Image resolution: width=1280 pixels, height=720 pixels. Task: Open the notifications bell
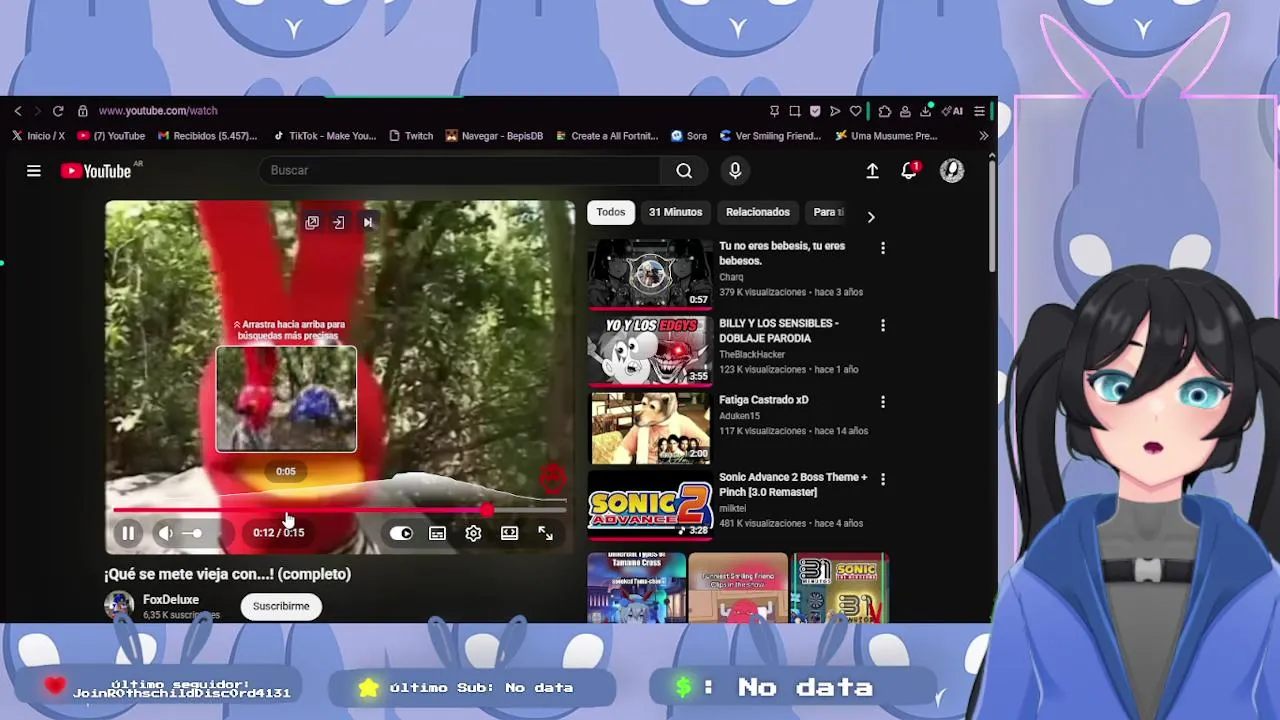point(909,171)
